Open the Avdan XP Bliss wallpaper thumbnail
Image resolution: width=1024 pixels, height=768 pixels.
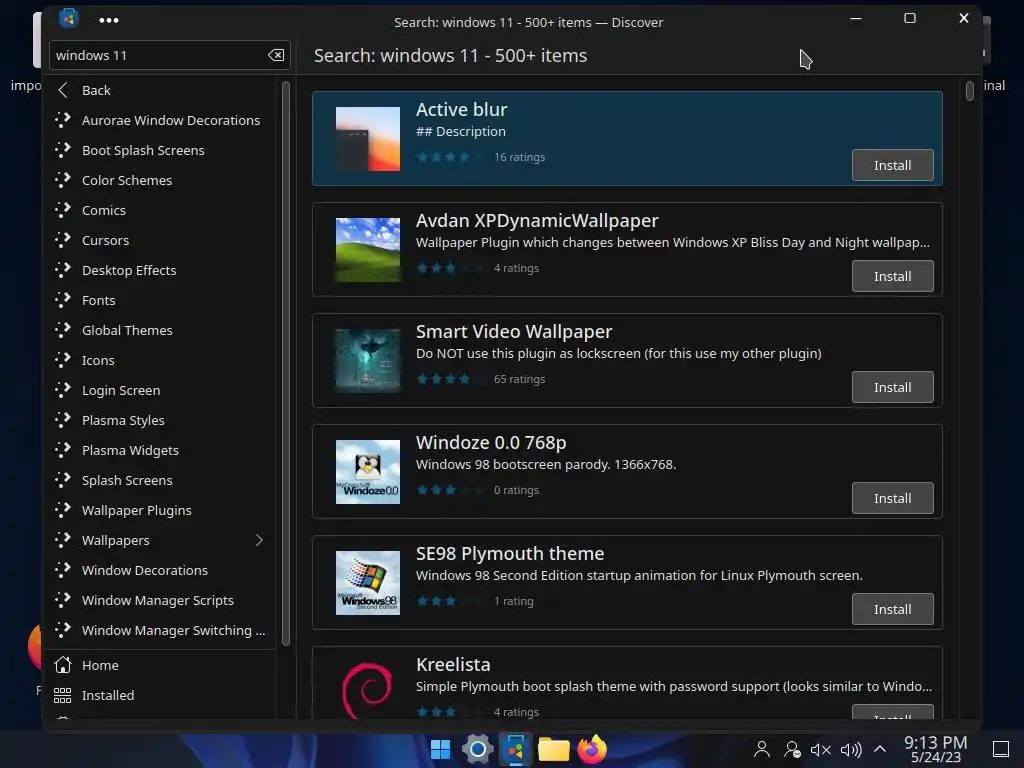click(368, 250)
